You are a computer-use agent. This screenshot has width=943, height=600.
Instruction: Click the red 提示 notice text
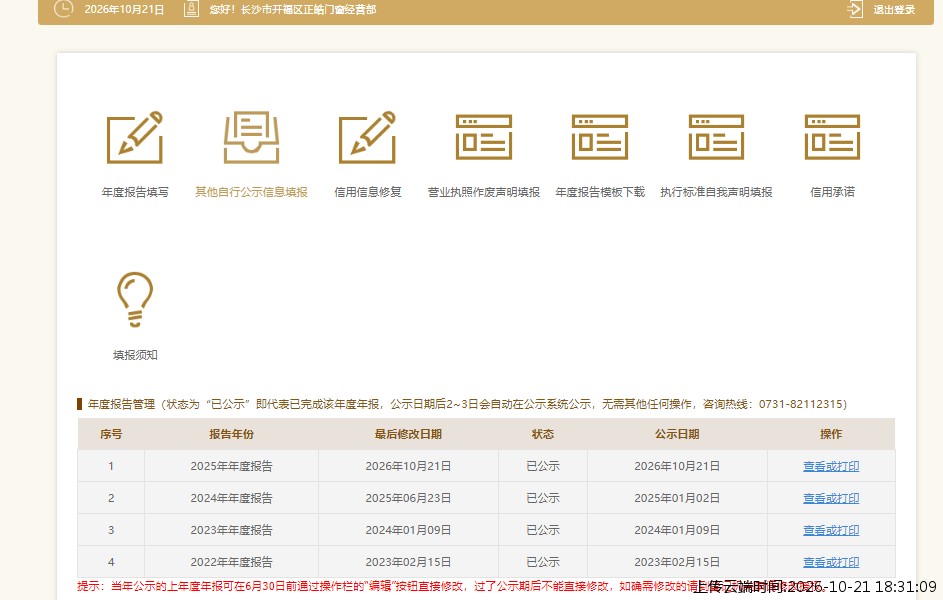451,586
